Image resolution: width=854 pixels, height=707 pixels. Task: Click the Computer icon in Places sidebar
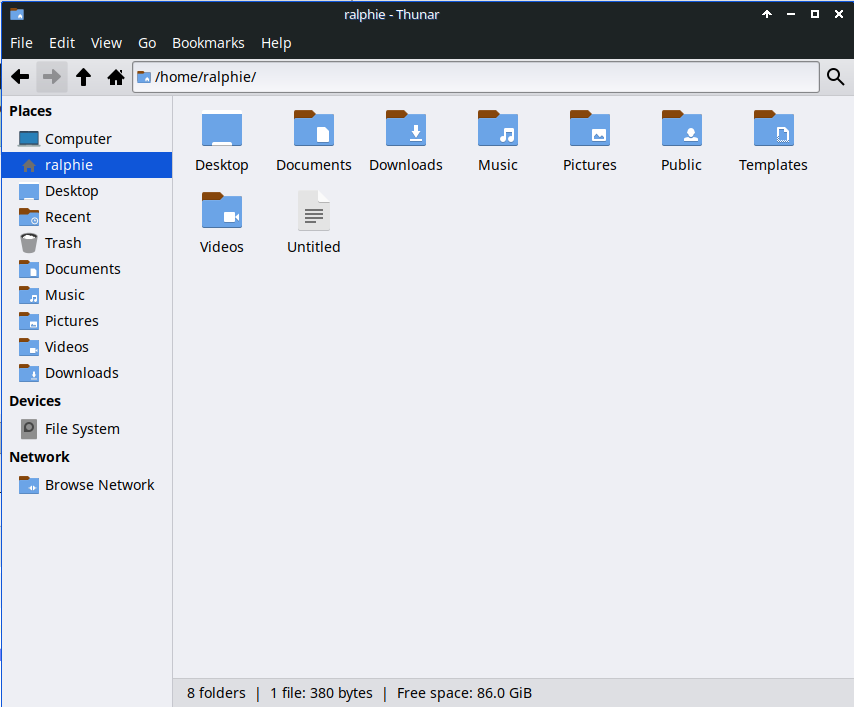click(28, 139)
